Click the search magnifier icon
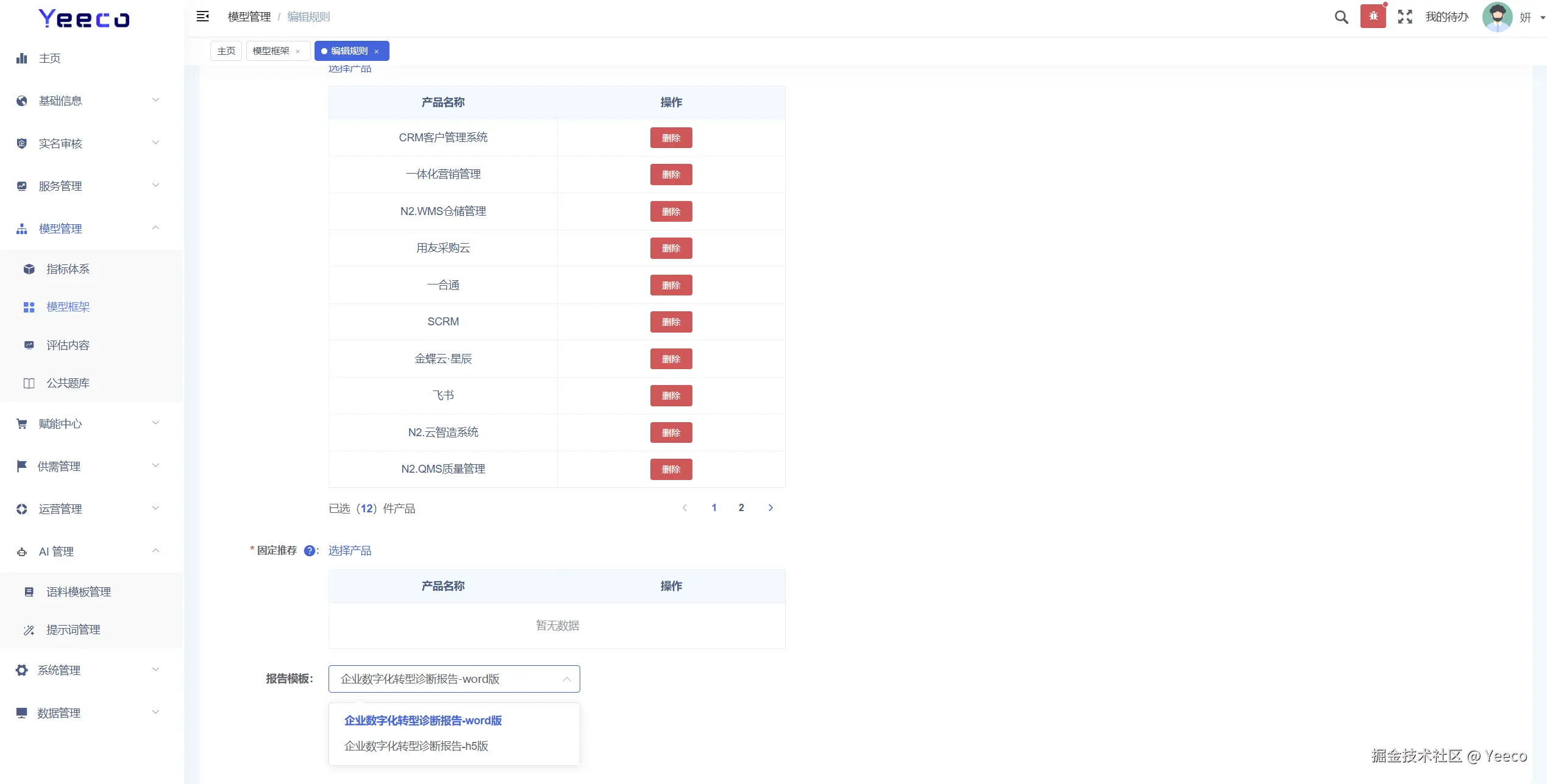 [1341, 17]
